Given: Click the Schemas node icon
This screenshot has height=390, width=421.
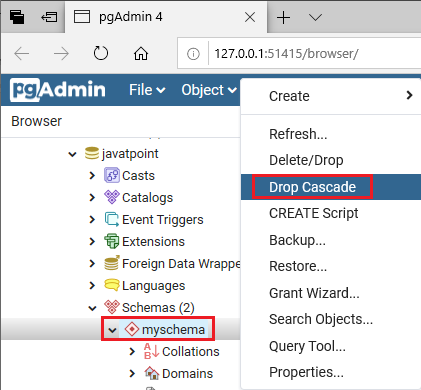Looking at the screenshot, I should 112,307.
